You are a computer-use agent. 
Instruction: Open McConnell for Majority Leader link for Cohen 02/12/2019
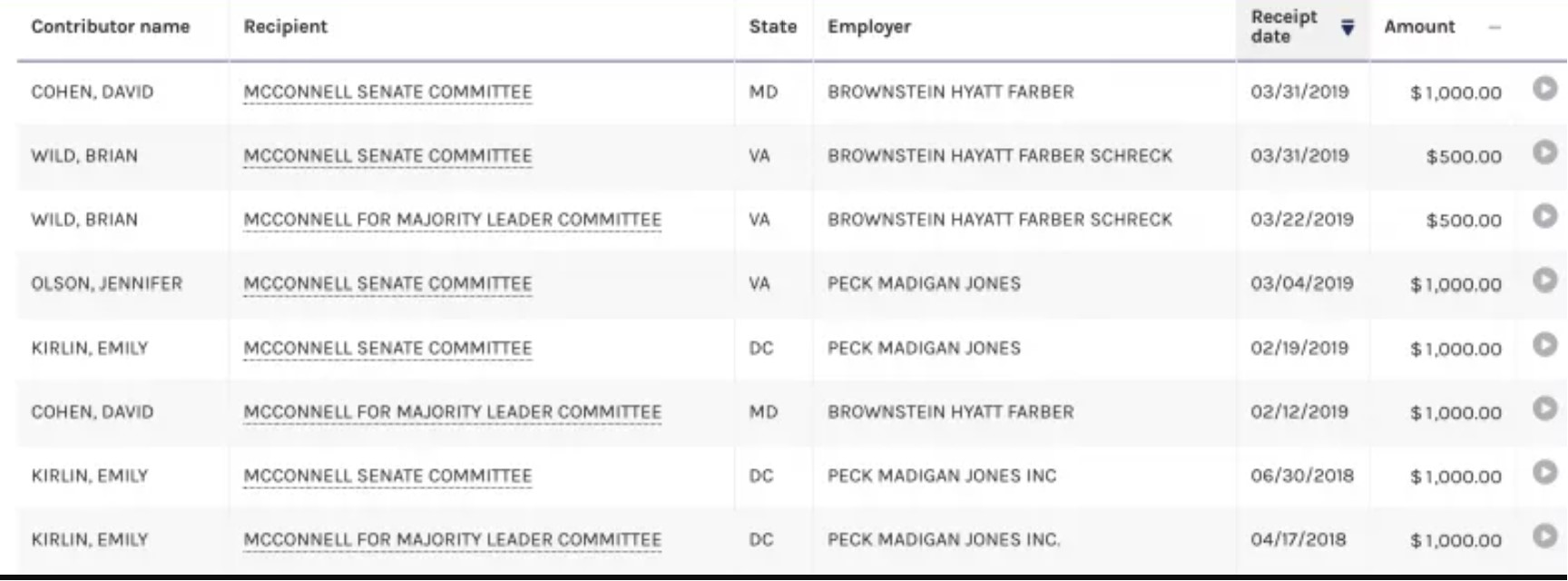coord(452,411)
